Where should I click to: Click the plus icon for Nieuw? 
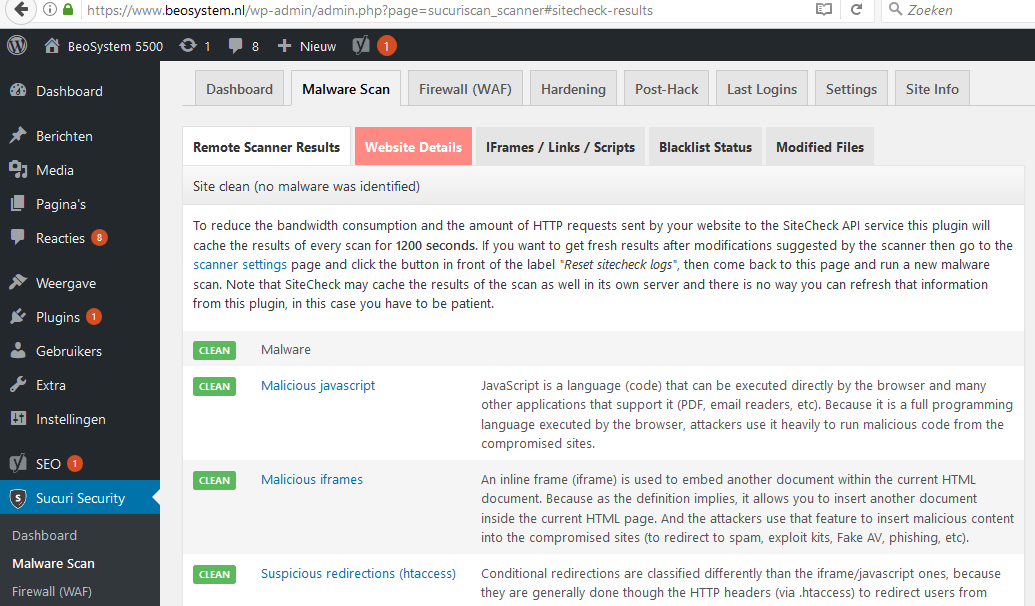point(284,46)
